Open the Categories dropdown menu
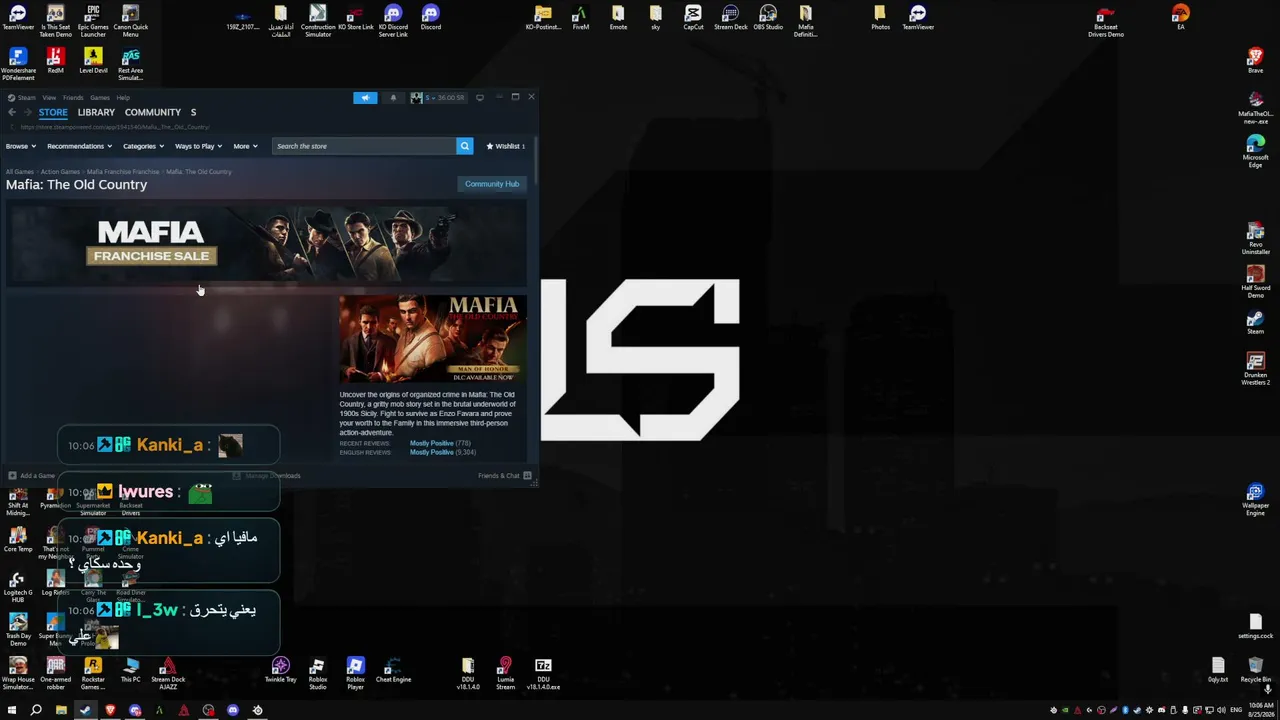Viewport: 1280px width, 720px height. [x=143, y=146]
